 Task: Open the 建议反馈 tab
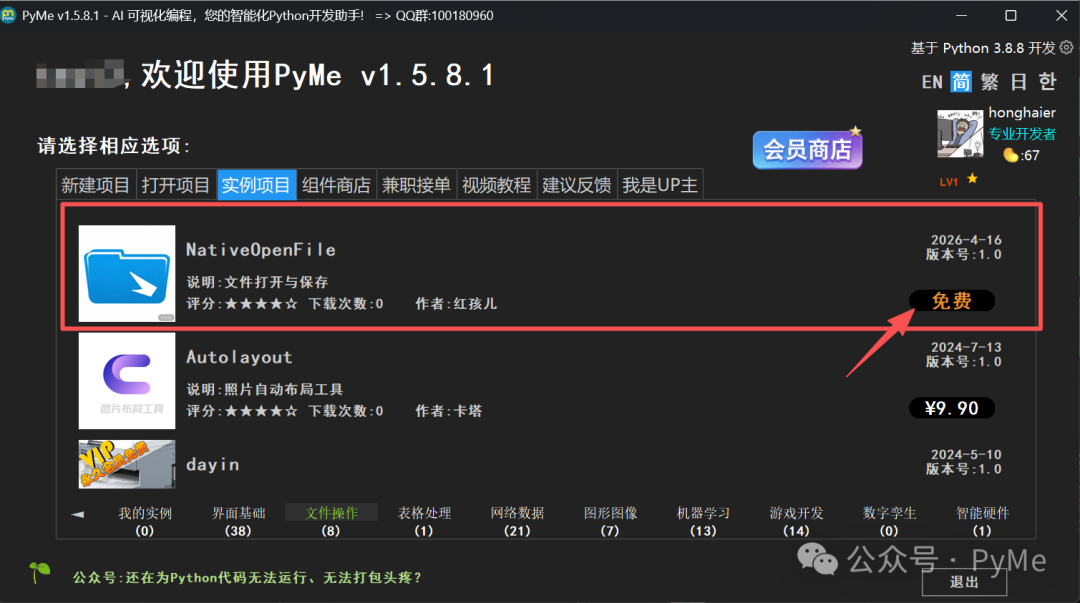coord(577,185)
